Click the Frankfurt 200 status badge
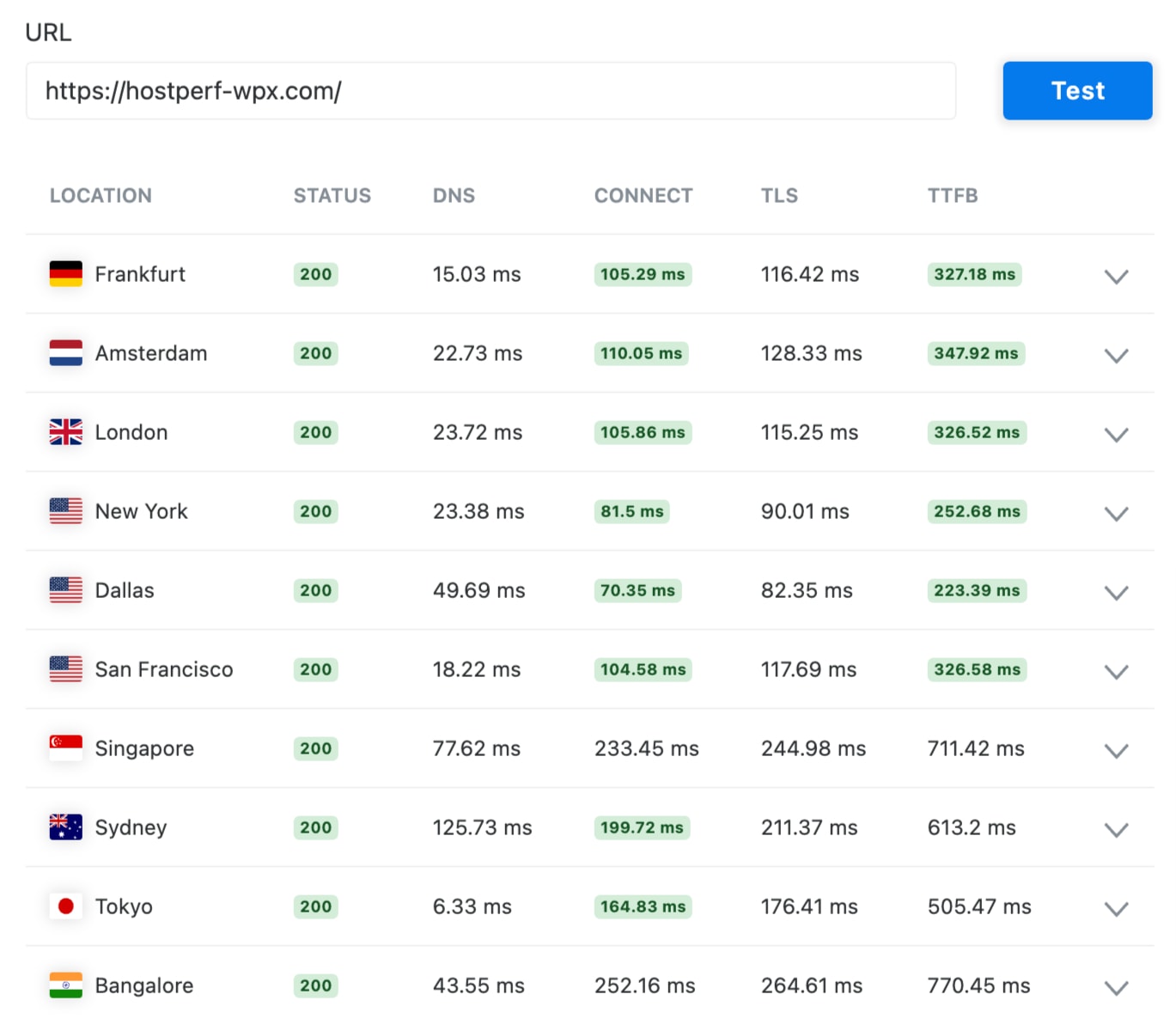Image resolution: width=1176 pixels, height=1031 pixels. 316,274
